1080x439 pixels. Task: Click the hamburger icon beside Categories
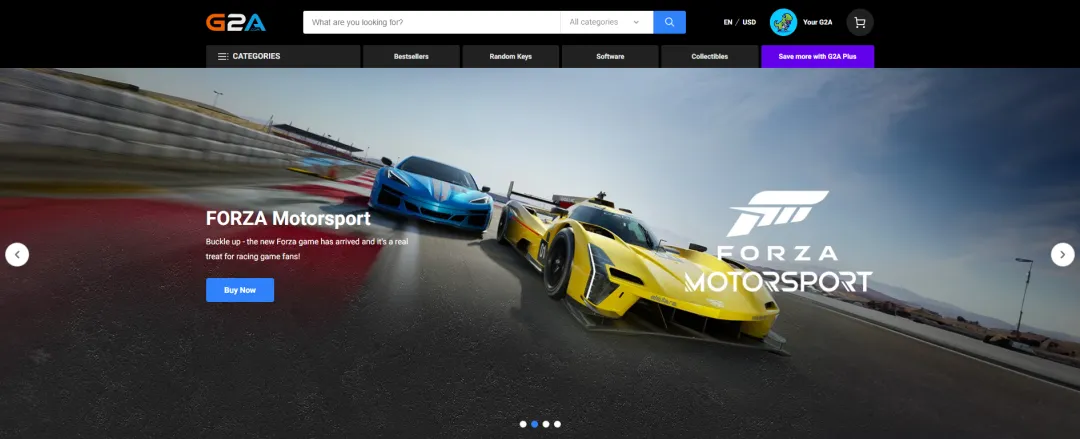223,57
